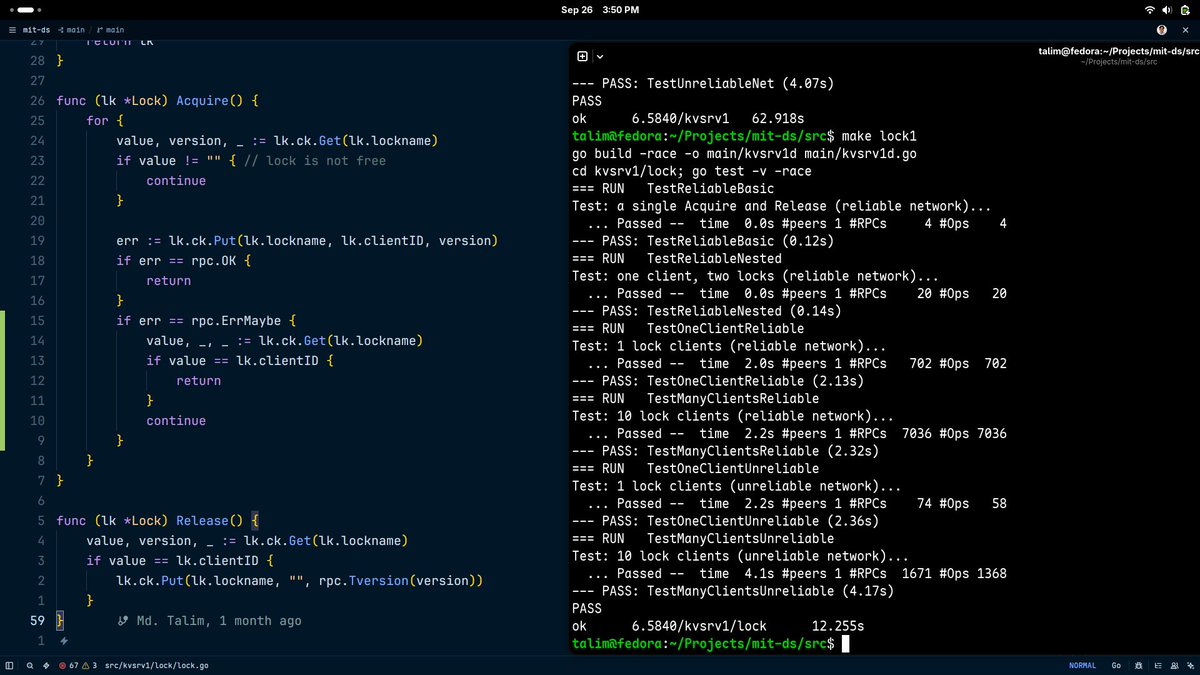Open the clock showing Sep 26 3:50 PM
The height and width of the screenshot is (675, 1200).
(x=599, y=9)
